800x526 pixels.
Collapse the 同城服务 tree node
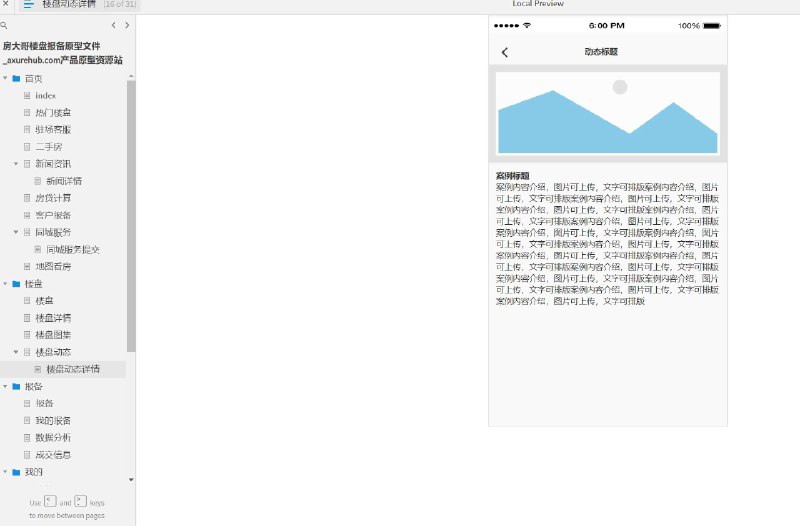coord(16,232)
